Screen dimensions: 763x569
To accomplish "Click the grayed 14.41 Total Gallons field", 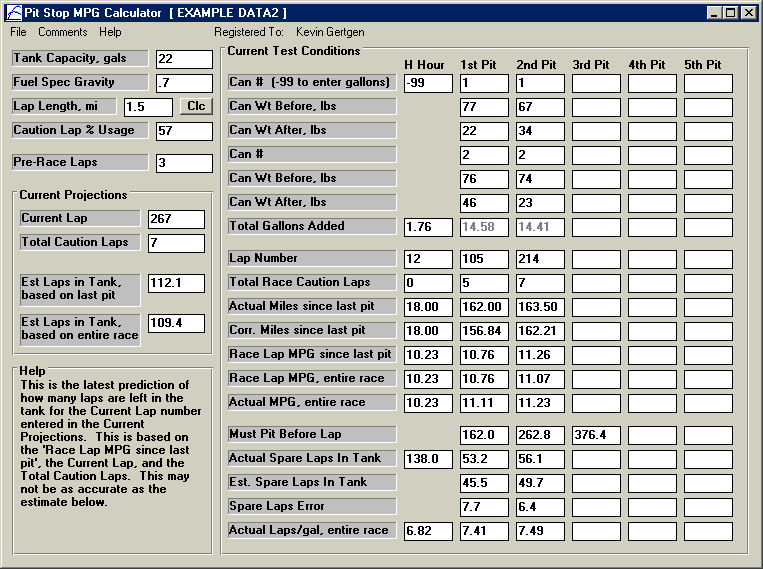I will (540, 227).
